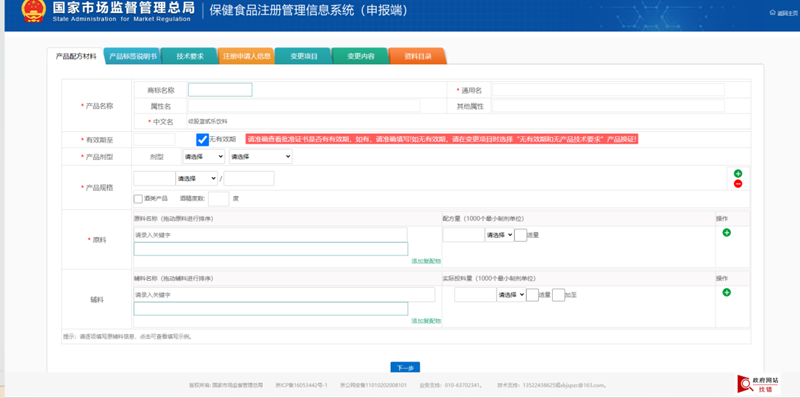The image size is (800, 398).
Task: Check 适量 box in the 原料 row
Action: coord(520,235)
